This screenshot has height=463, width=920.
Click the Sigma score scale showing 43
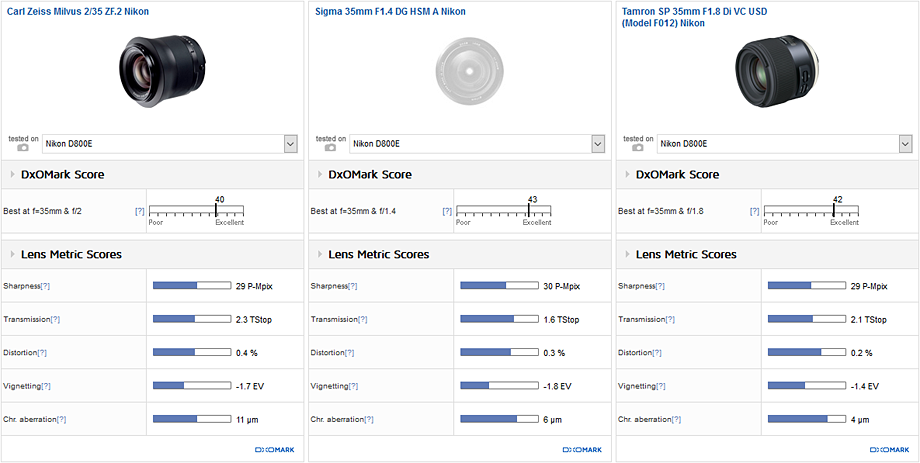click(504, 211)
